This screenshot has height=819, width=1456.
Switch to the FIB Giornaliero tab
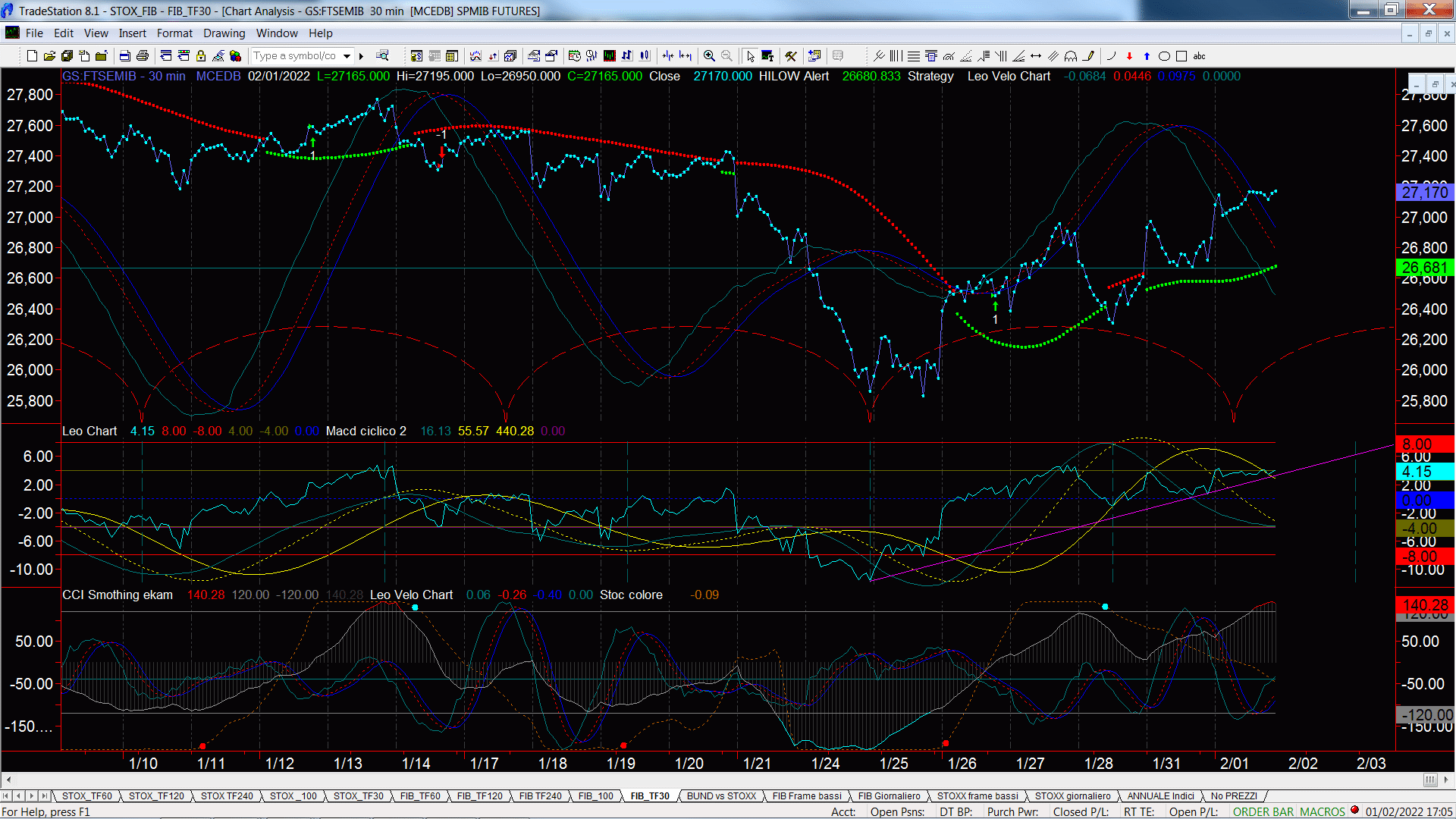click(x=889, y=796)
